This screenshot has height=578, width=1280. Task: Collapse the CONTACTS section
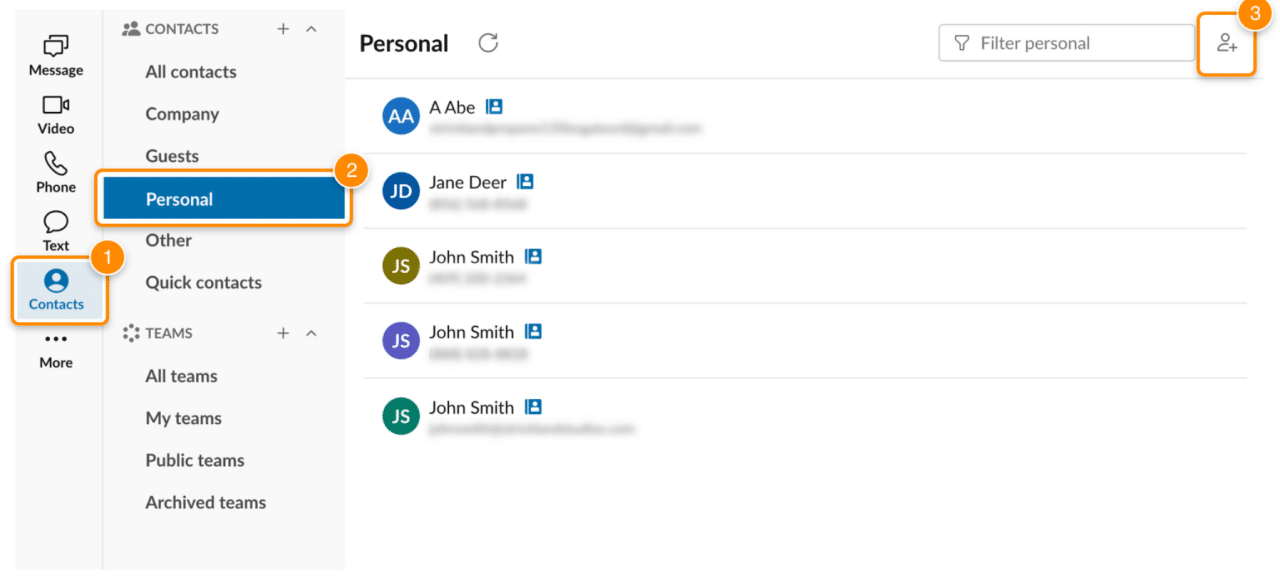[x=311, y=29]
